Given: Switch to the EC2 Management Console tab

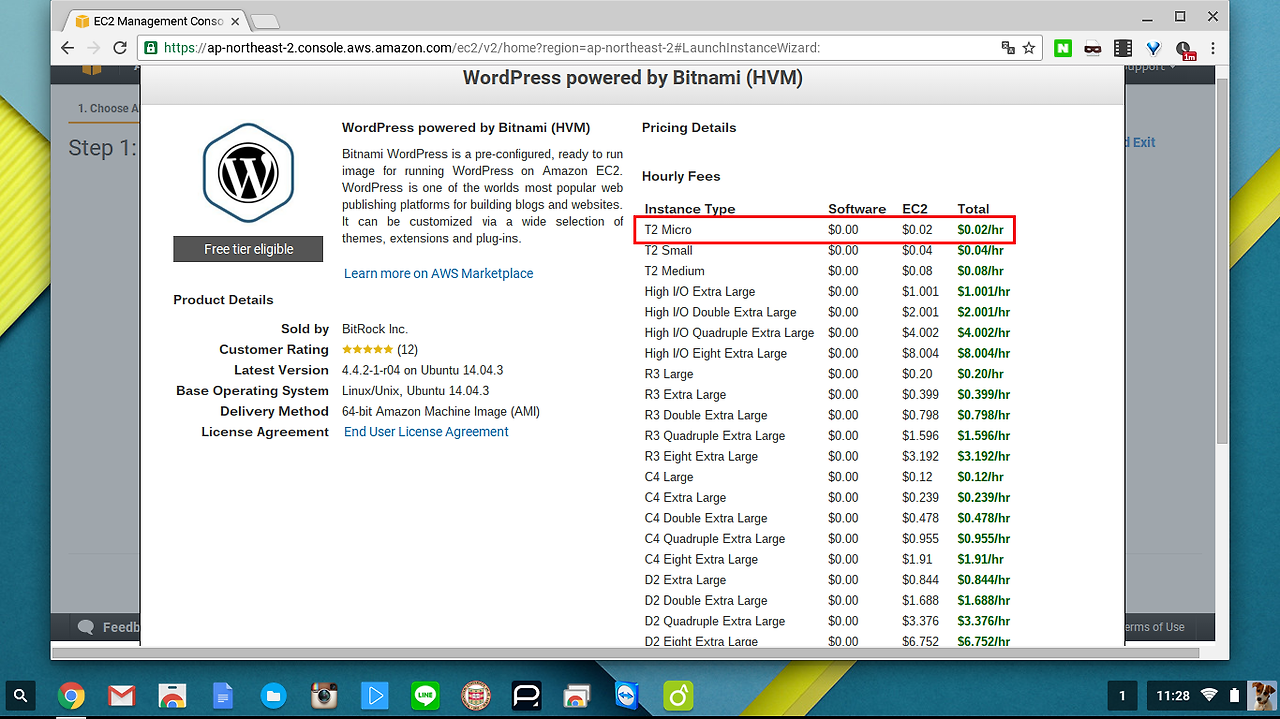Looking at the screenshot, I should (x=155, y=20).
